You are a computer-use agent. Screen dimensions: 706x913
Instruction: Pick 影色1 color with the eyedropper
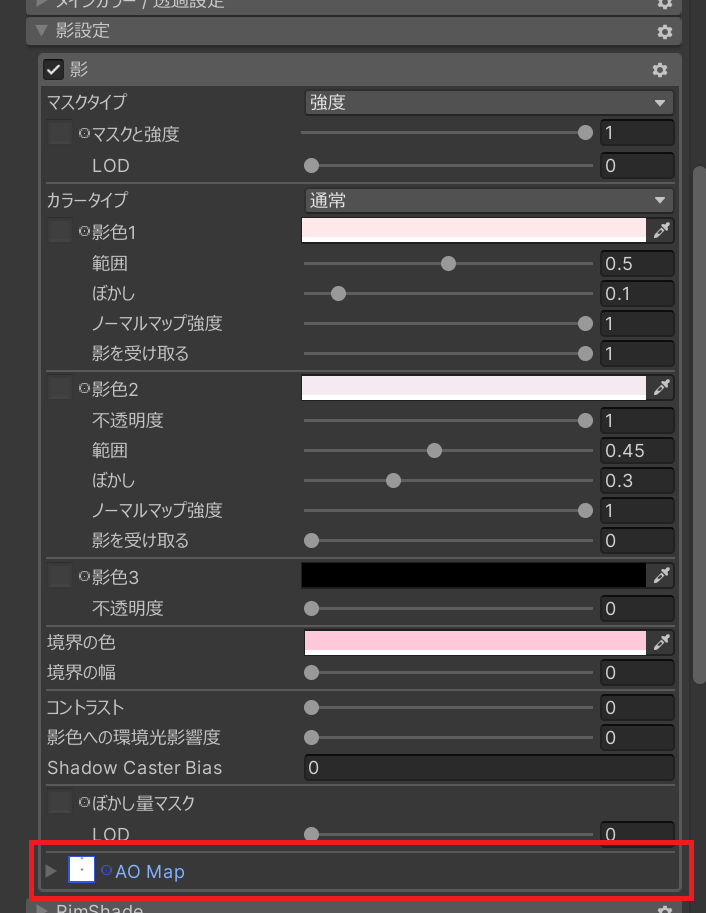(x=661, y=230)
